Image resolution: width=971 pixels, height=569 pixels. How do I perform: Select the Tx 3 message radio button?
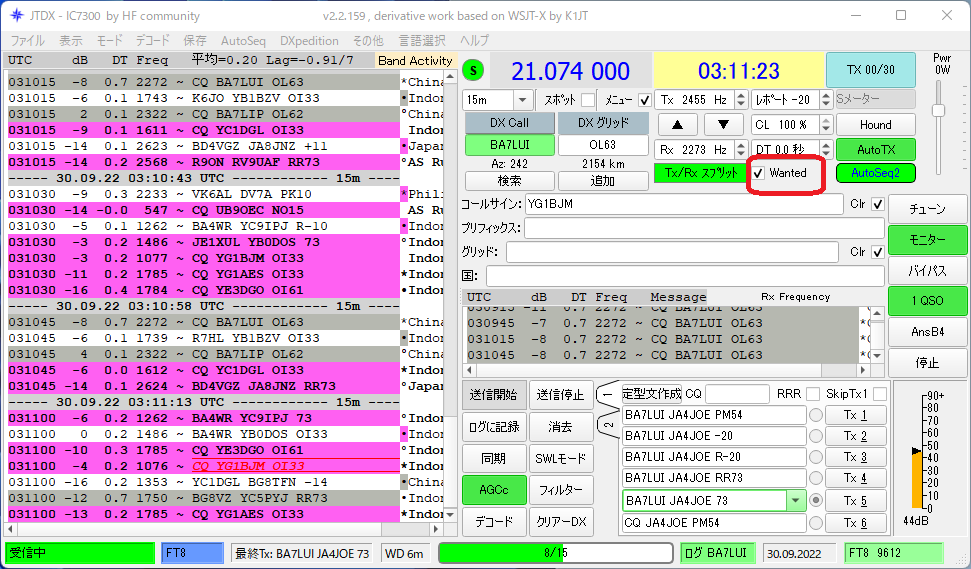point(816,457)
